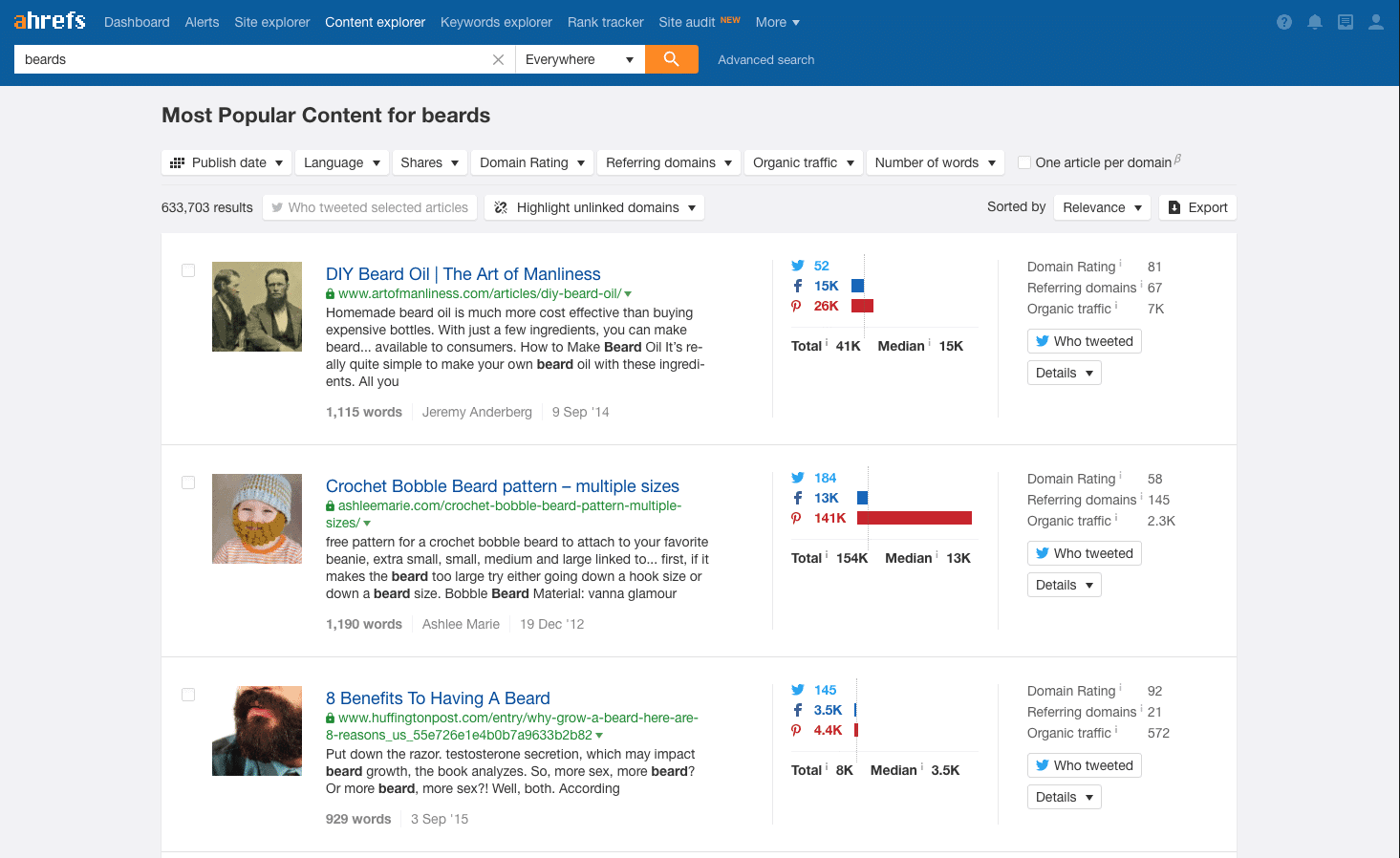The image size is (1400, 858).
Task: Click the orange search magnifier button
Action: [671, 59]
